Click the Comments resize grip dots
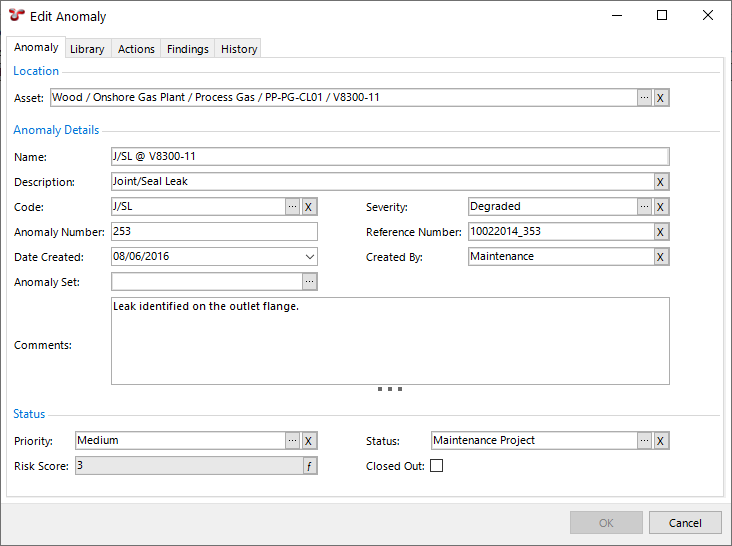732x546 pixels. pos(390,389)
